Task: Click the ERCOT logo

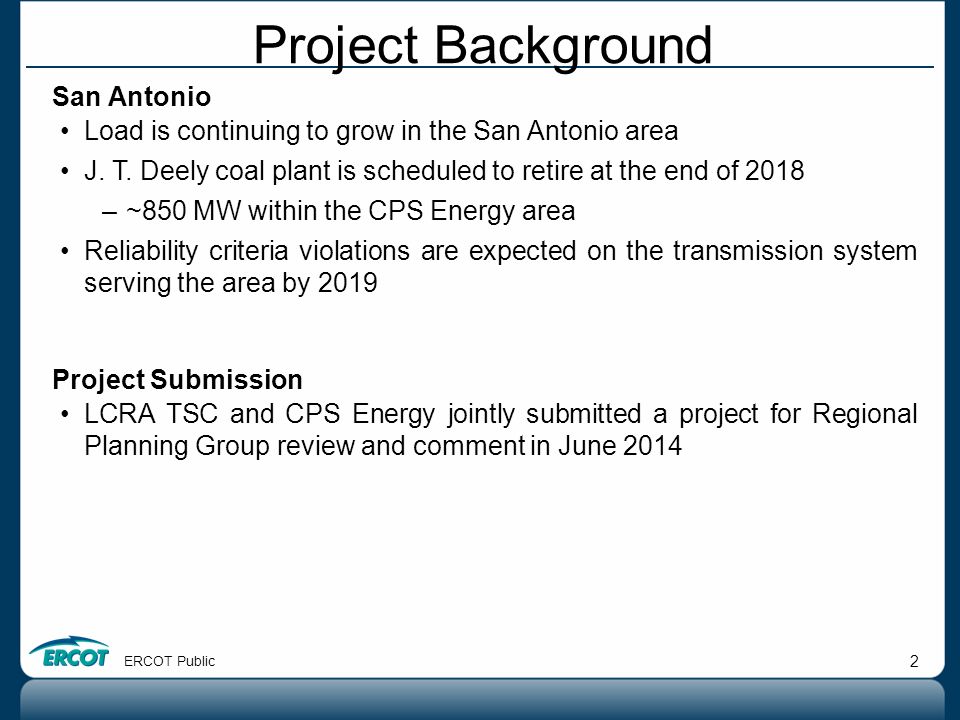Action: click(69, 651)
